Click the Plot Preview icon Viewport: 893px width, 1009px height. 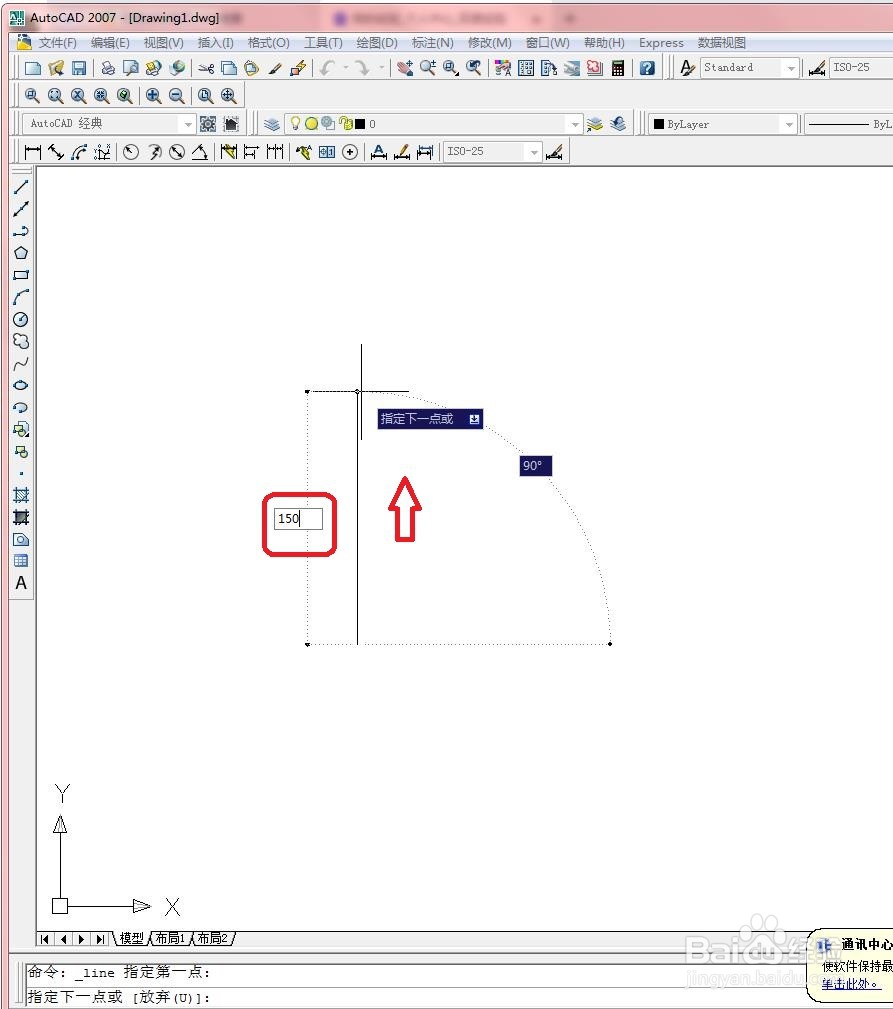[x=131, y=68]
